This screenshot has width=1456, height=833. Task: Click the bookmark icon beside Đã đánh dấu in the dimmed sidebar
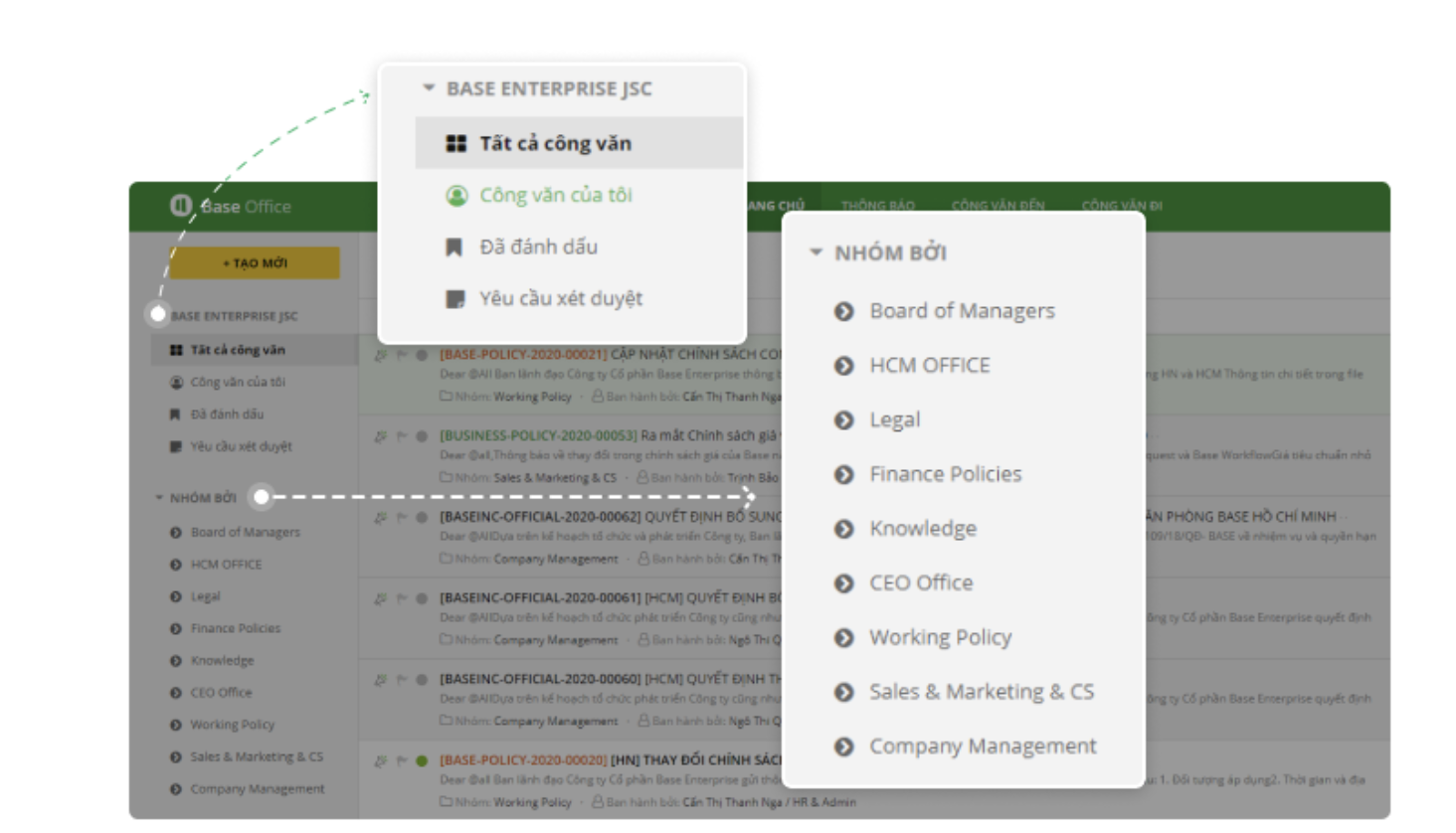point(175,415)
